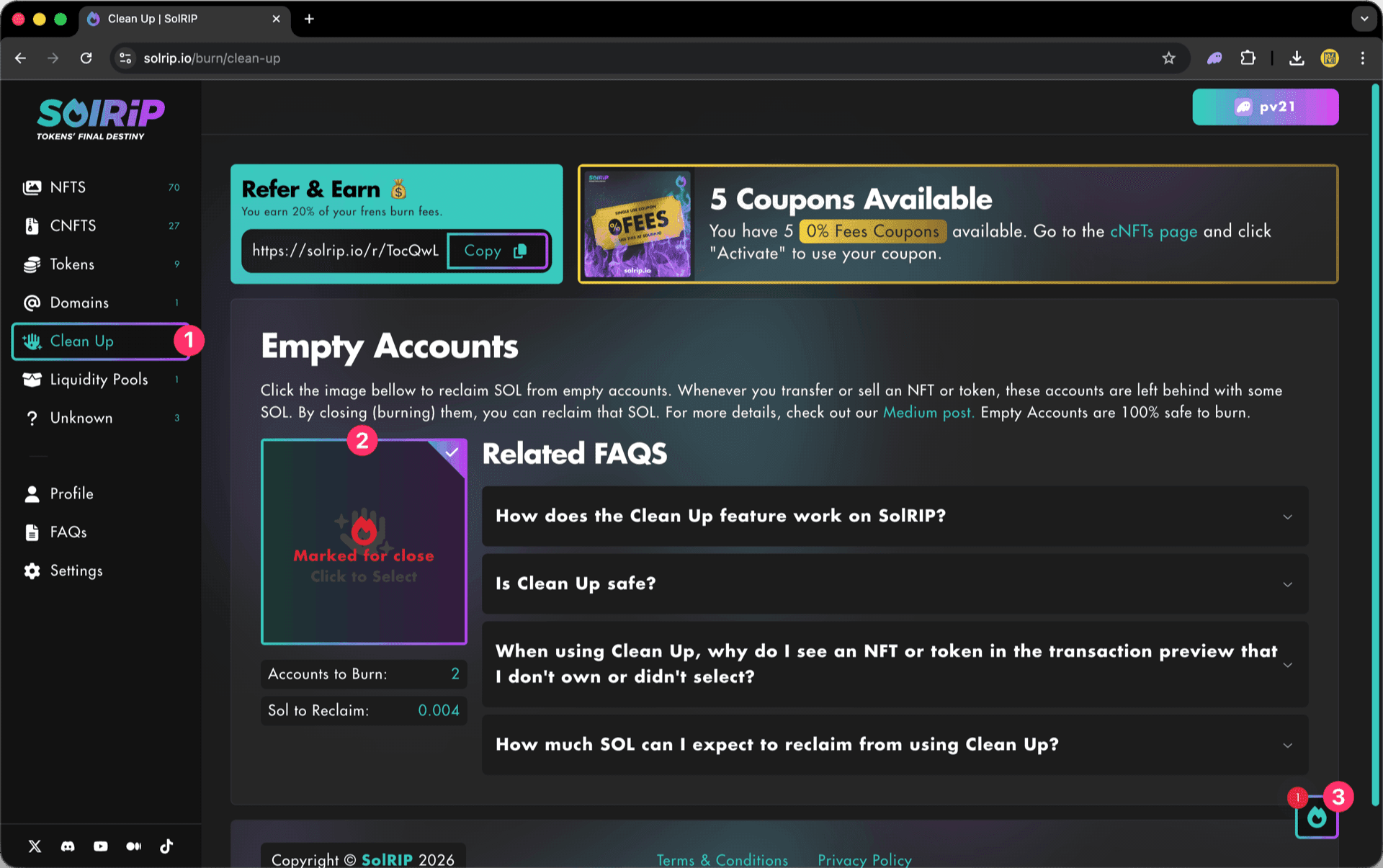This screenshot has height=868, width=1383.
Task: Click the "0.004" SOL value
Action: [439, 710]
